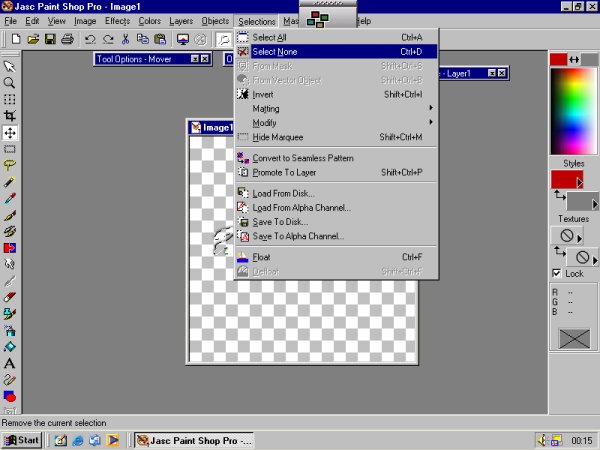Click the Jasc Paint Shop Pro taskbar button
Screen dimensions: 600x450
tap(195, 439)
